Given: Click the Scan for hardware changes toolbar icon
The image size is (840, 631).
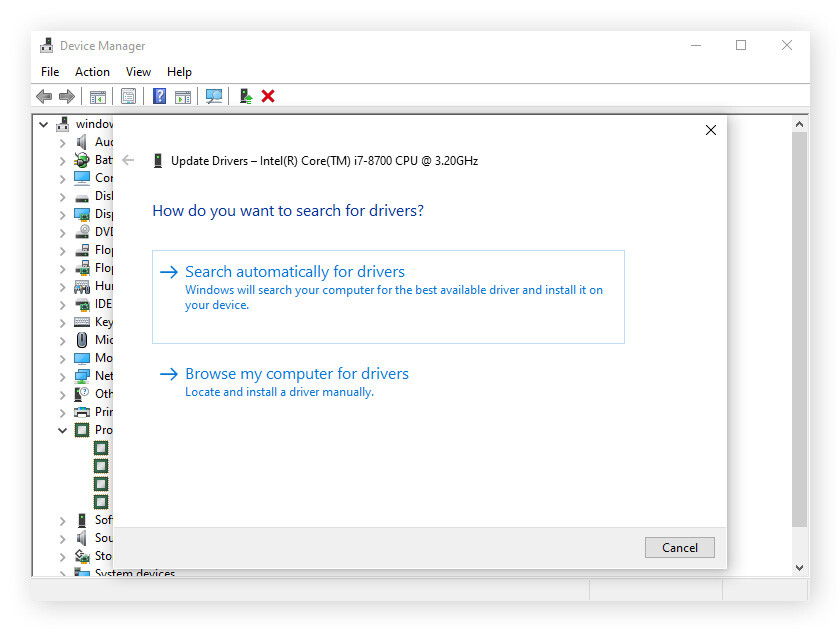Looking at the screenshot, I should [213, 95].
